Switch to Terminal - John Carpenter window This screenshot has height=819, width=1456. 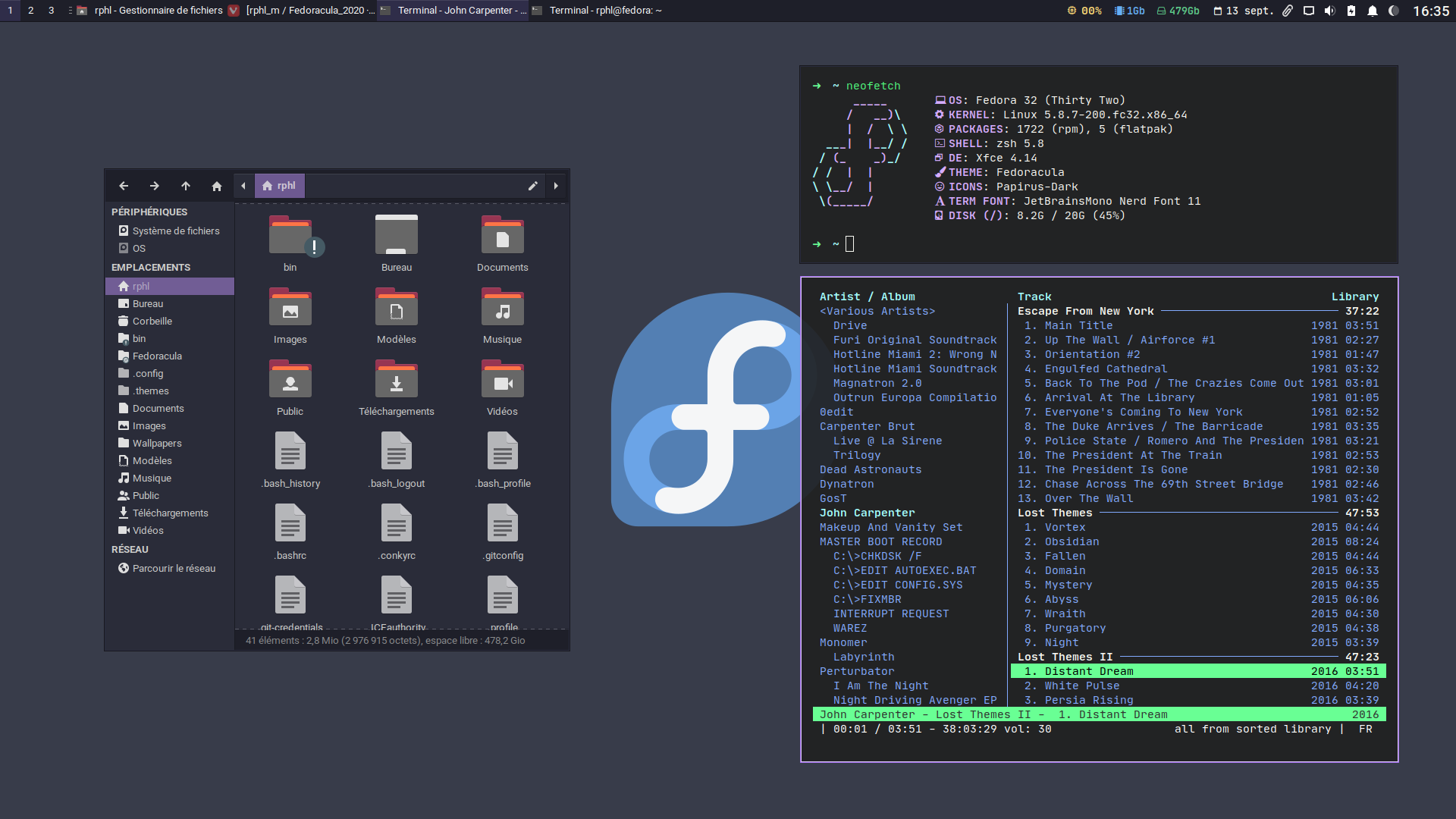coord(453,11)
